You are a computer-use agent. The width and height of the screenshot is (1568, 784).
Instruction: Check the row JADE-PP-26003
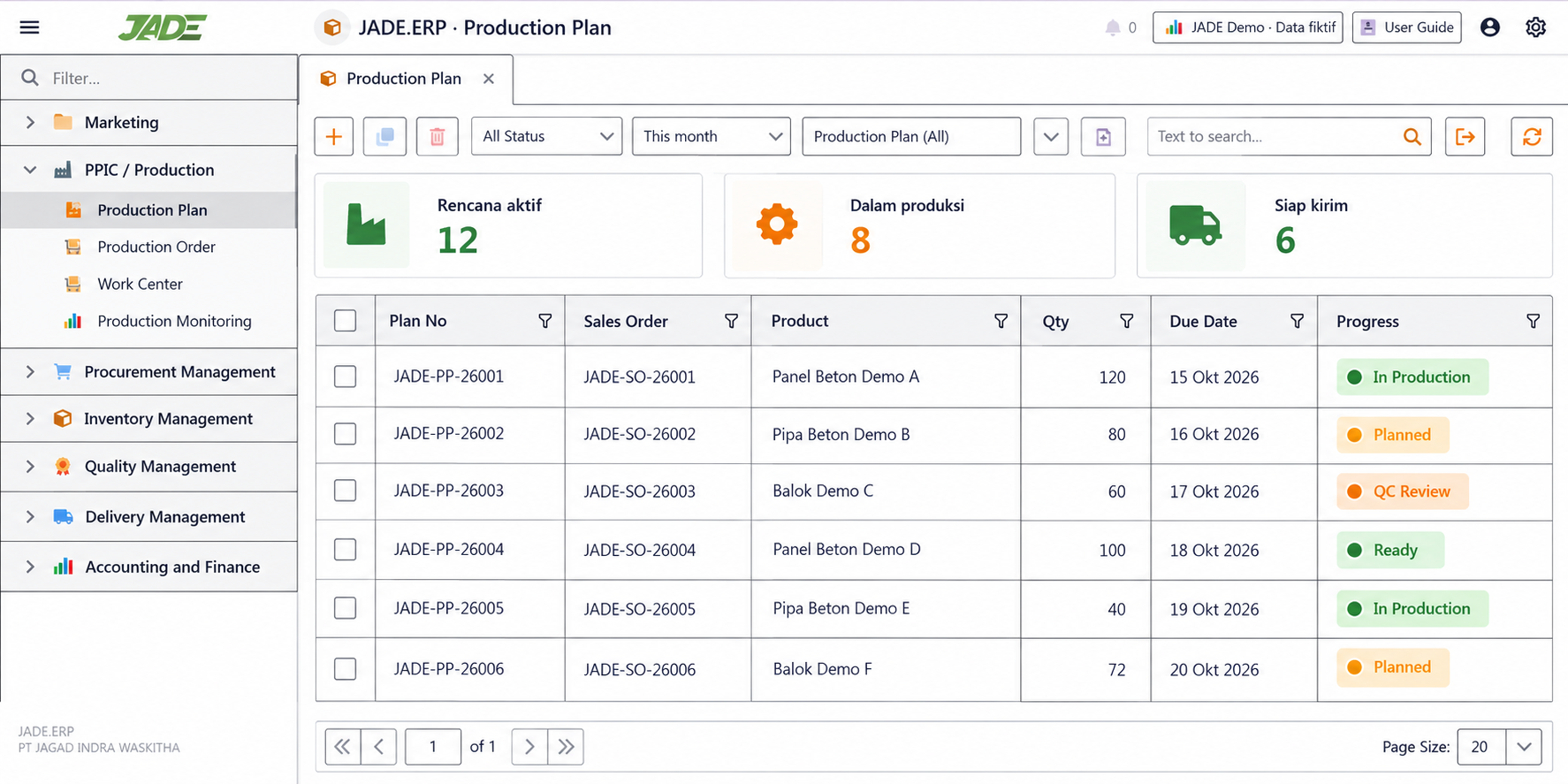pyautogui.click(x=346, y=491)
